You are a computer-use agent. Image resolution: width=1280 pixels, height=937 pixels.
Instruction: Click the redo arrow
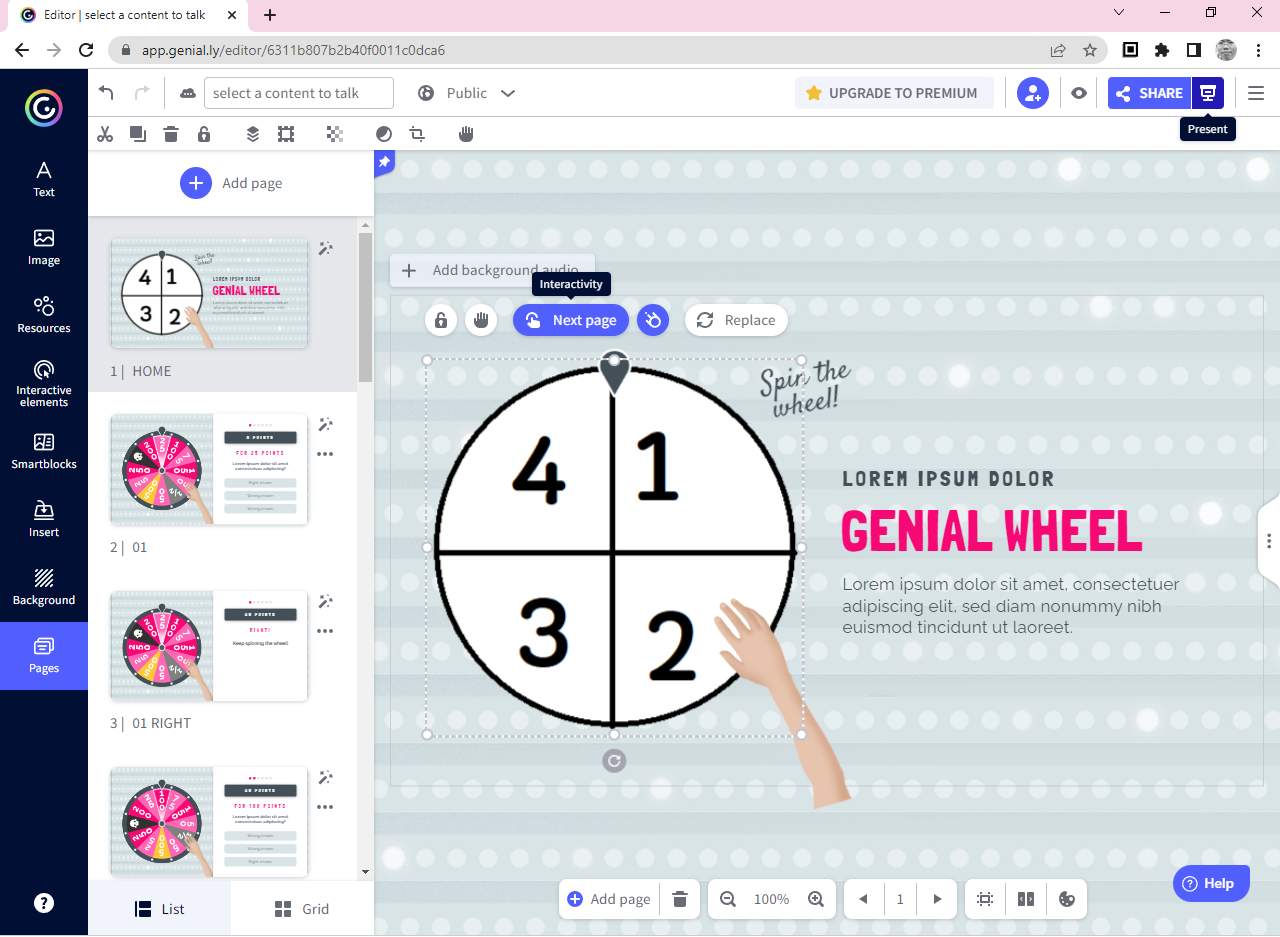point(142,93)
